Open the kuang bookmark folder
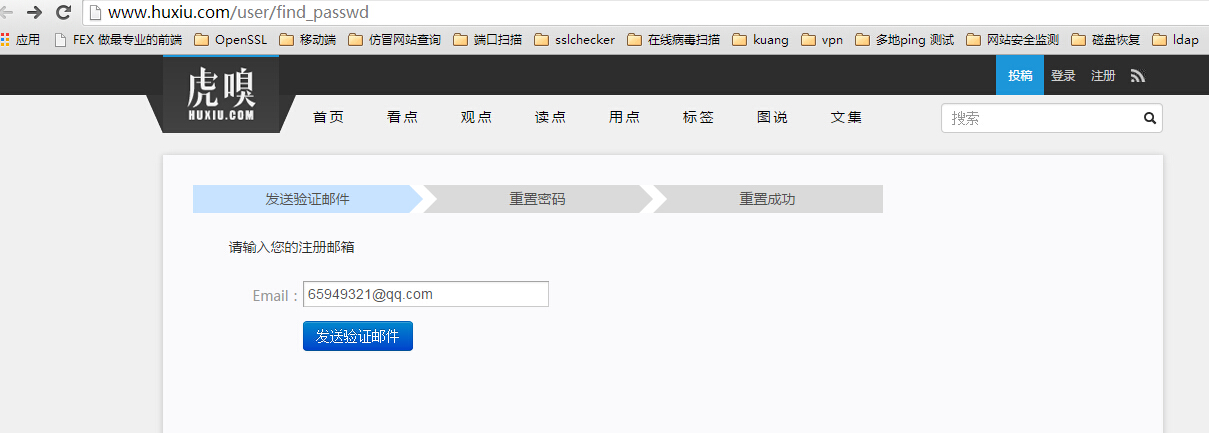The image size is (1209, 433). [x=760, y=40]
